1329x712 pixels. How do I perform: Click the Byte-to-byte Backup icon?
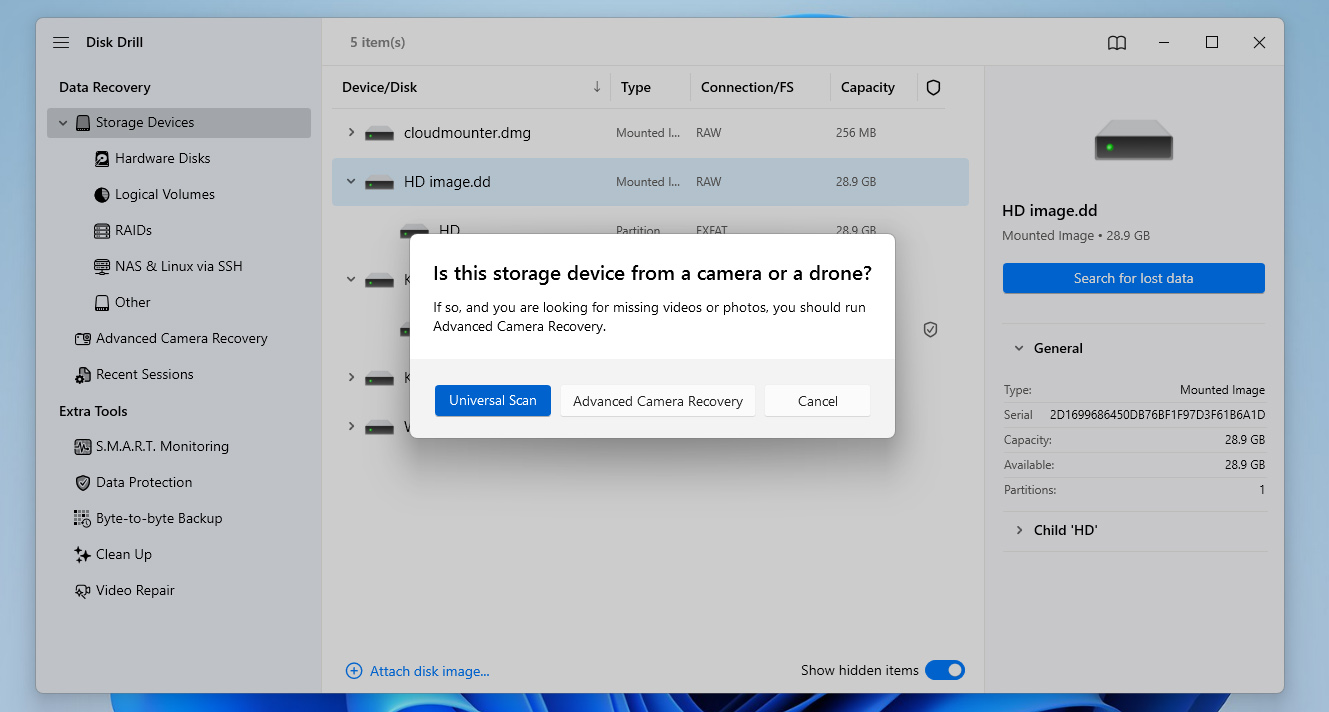pyautogui.click(x=83, y=519)
